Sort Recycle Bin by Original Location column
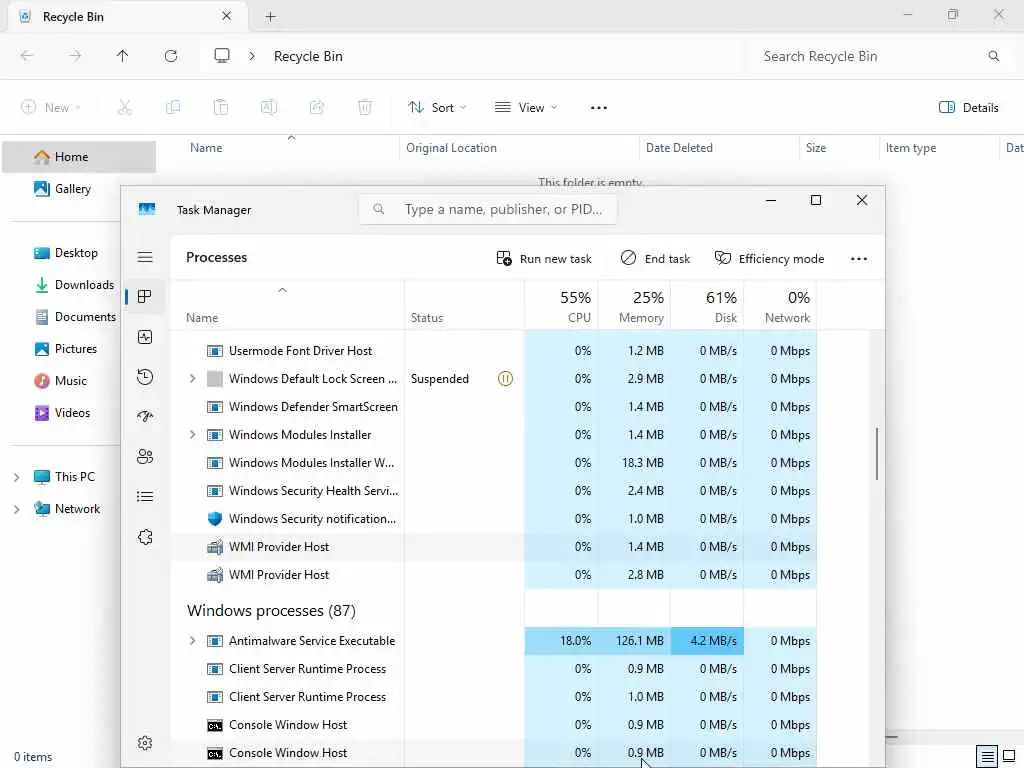The image size is (1024, 768). click(x=519, y=148)
